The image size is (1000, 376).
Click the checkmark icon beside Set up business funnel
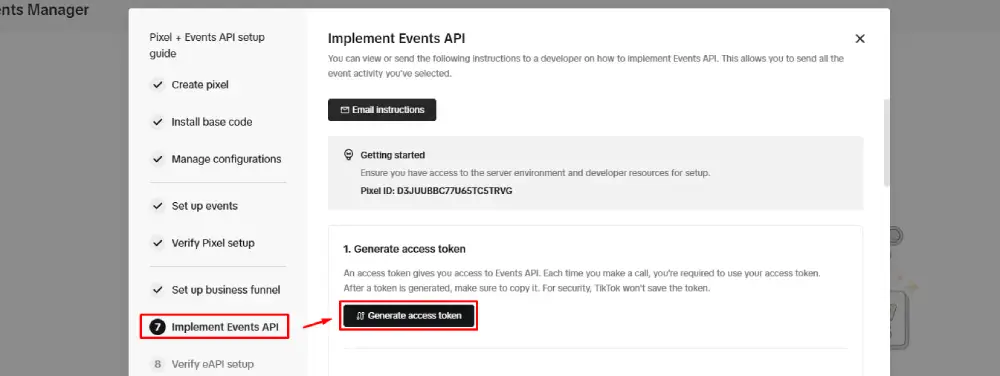click(158, 290)
